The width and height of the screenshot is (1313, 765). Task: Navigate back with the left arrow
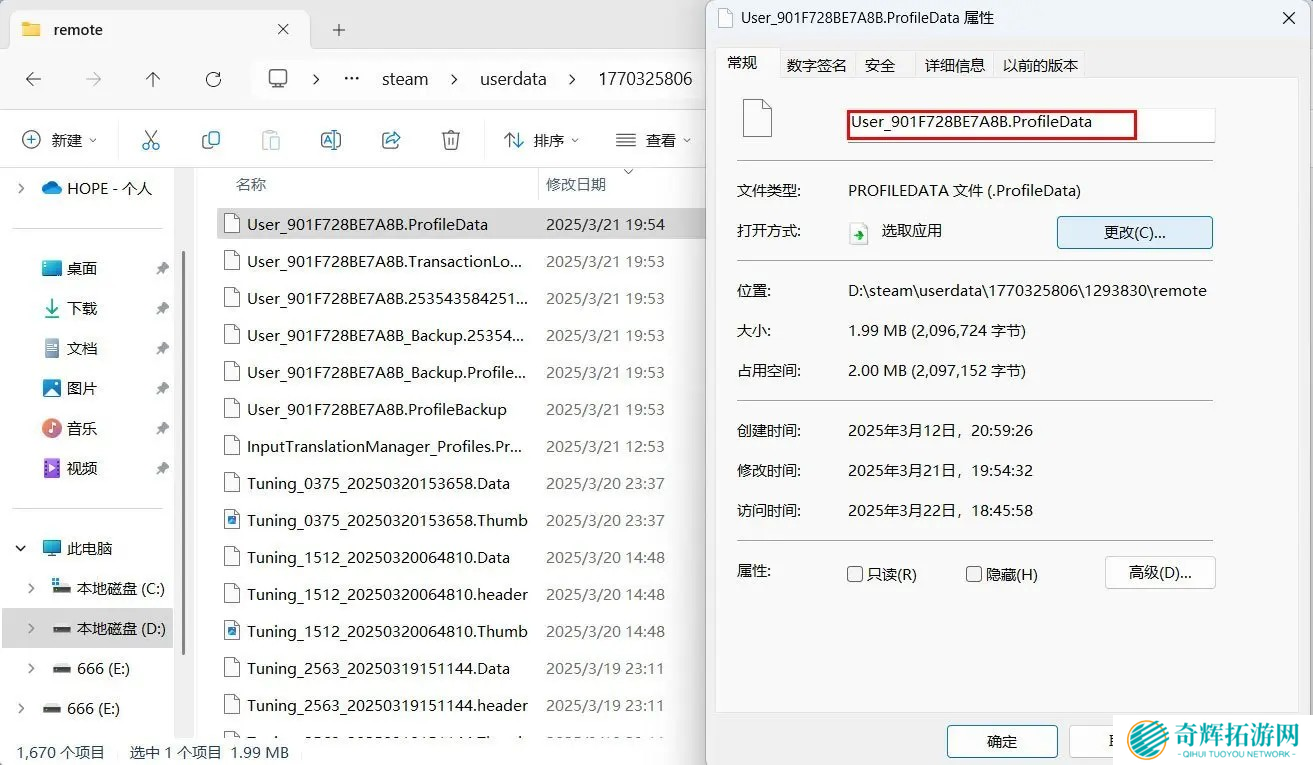33,79
